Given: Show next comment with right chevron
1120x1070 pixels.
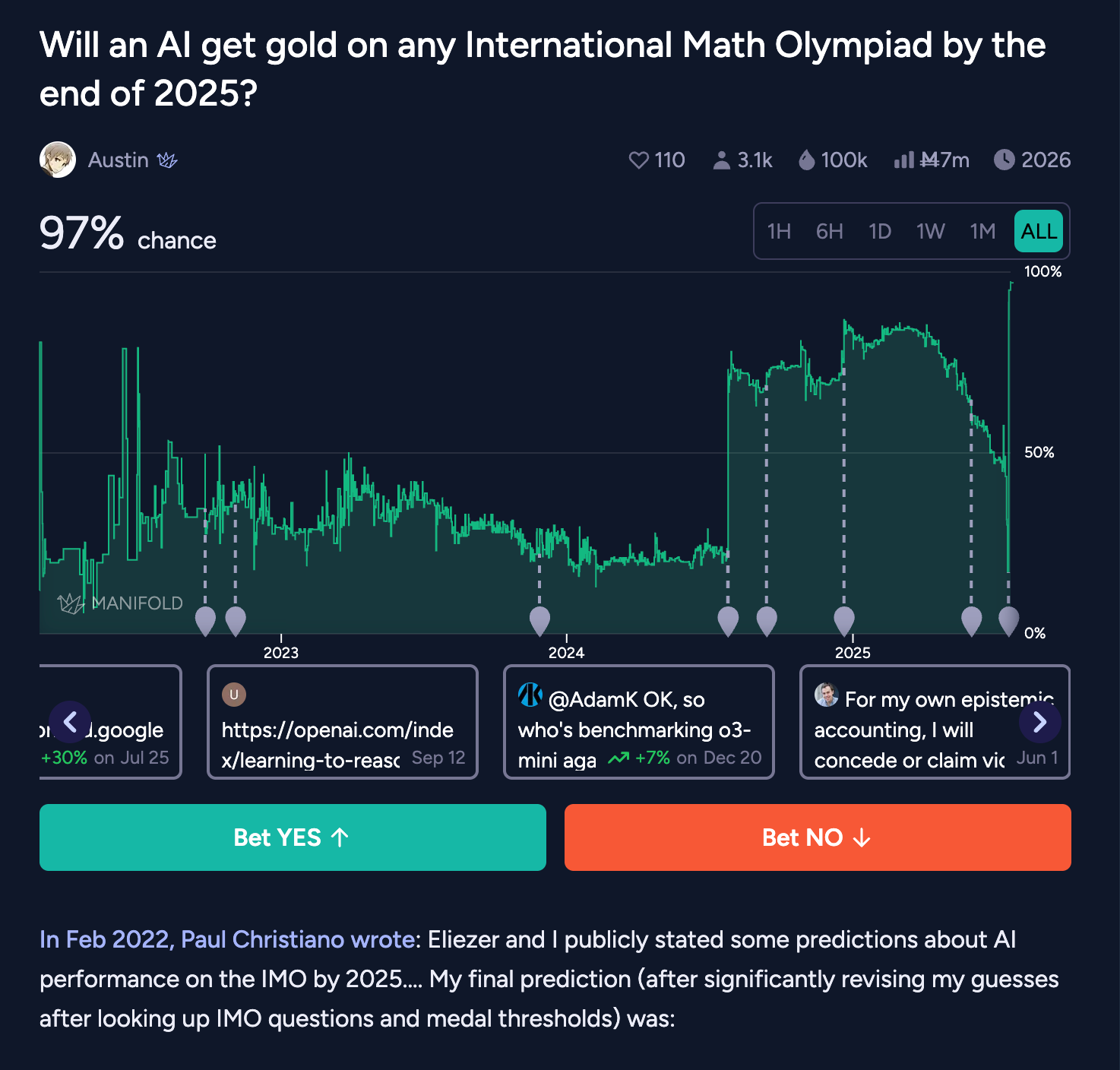Looking at the screenshot, I should [1039, 722].
